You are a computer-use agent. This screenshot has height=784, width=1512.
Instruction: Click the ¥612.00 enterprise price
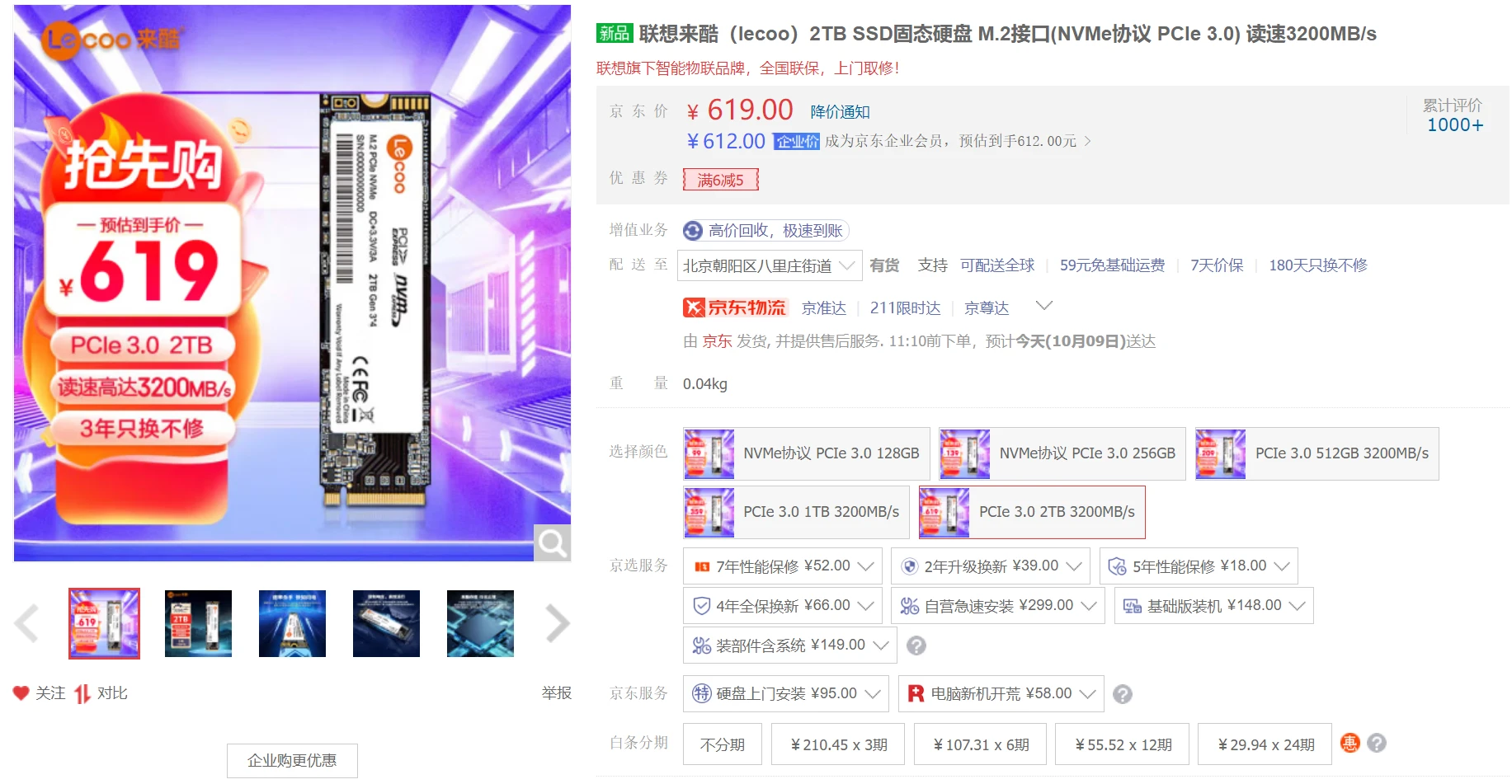[726, 142]
